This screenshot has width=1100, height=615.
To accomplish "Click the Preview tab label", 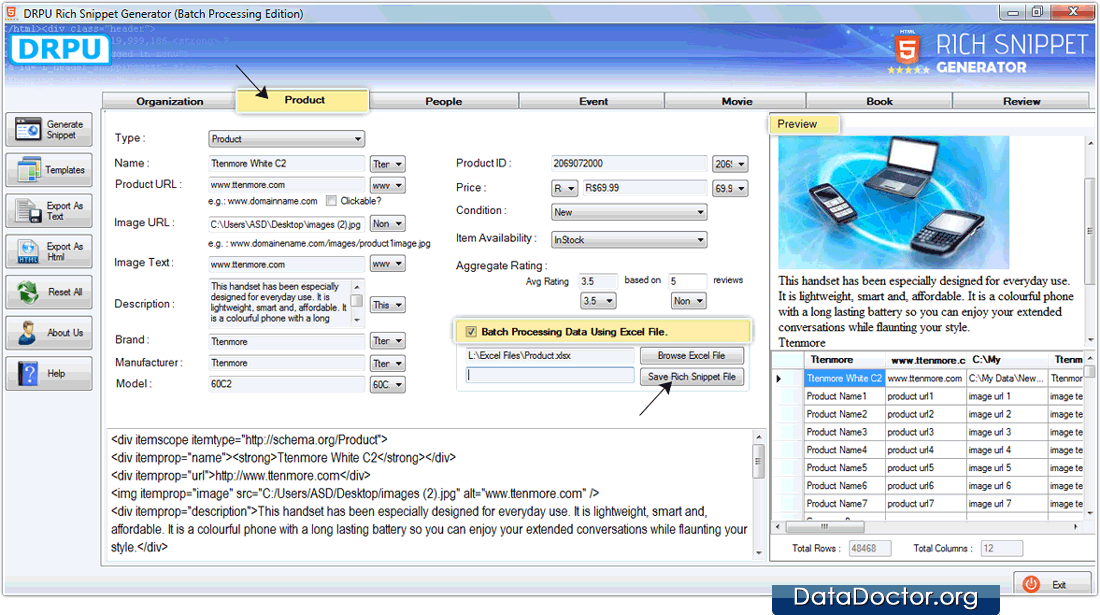I will click(804, 124).
